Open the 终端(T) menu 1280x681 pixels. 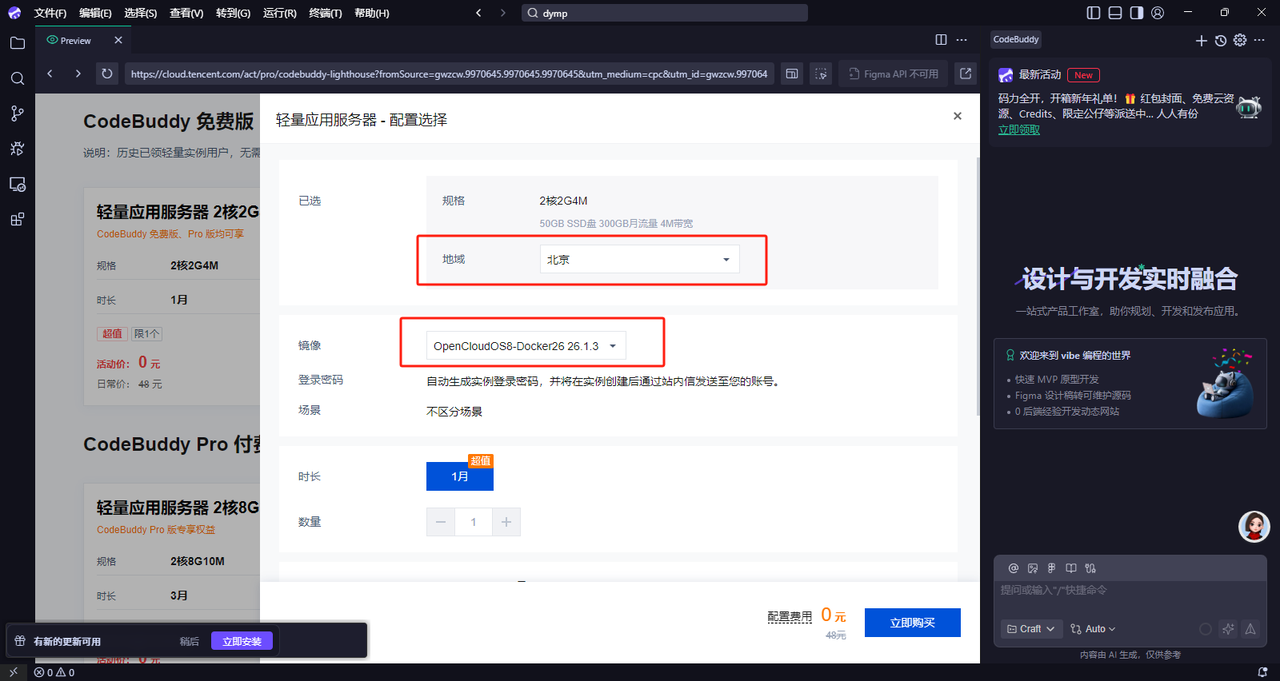point(325,13)
